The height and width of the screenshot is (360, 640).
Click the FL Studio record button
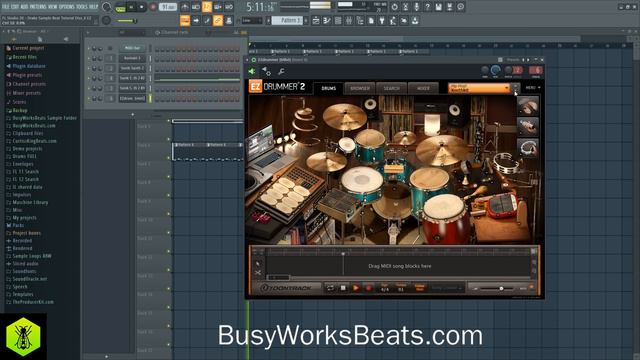tap(153, 7)
